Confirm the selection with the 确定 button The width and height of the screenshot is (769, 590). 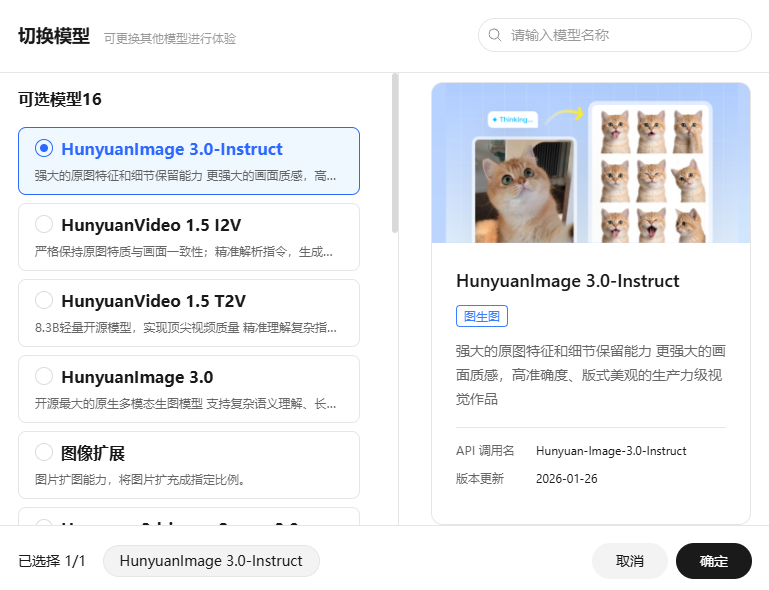click(713, 561)
